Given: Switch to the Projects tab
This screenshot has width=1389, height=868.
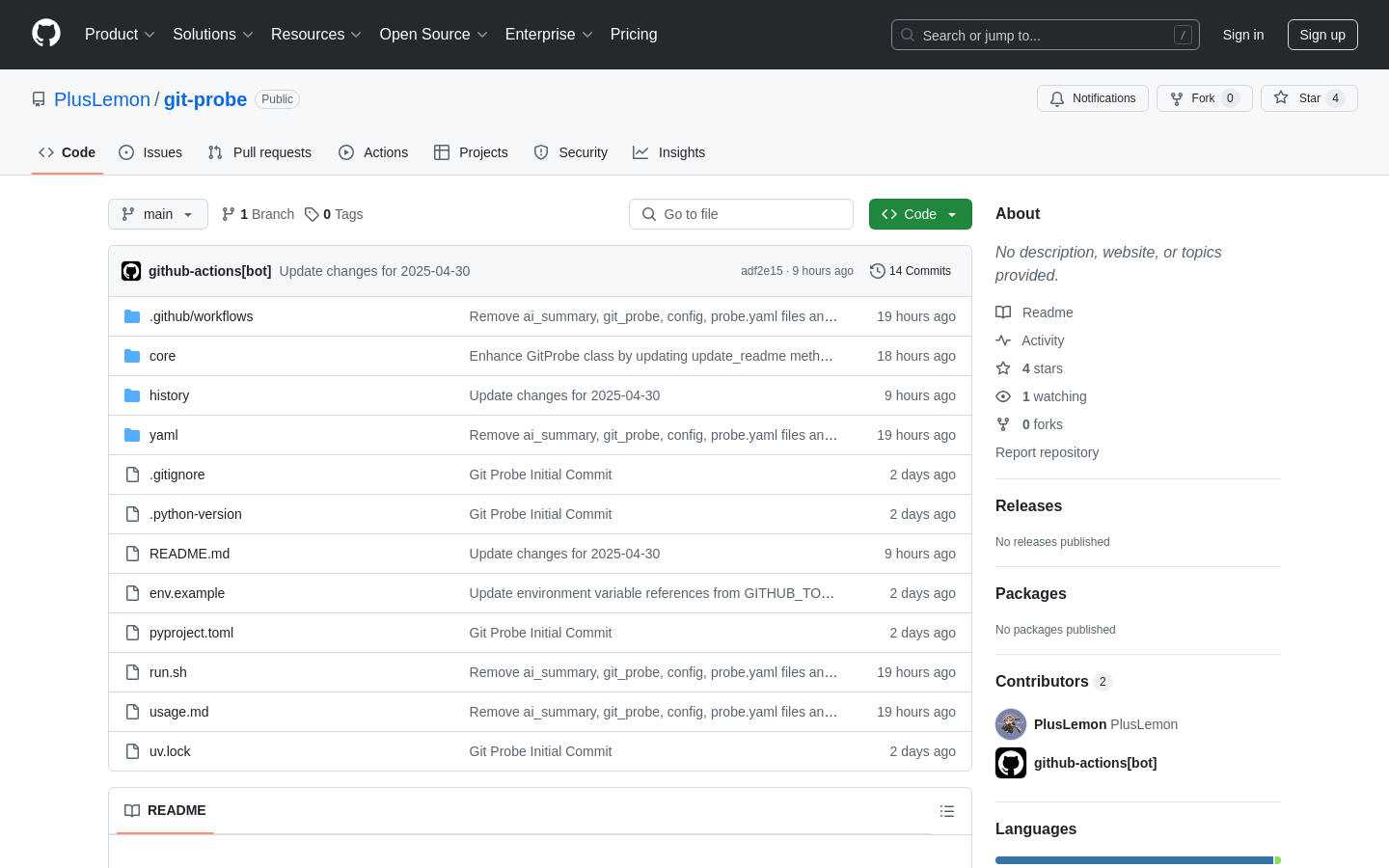Looking at the screenshot, I should (471, 152).
